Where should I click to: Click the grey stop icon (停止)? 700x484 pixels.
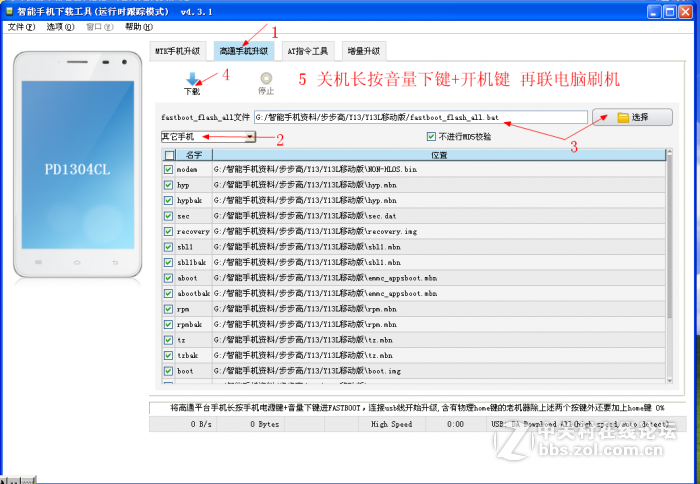click(x=266, y=79)
